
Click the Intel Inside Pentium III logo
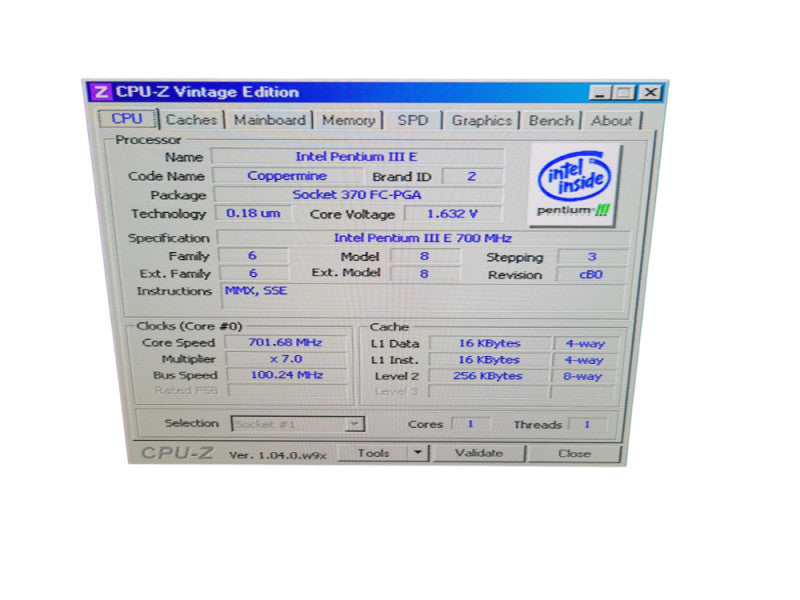coord(574,186)
